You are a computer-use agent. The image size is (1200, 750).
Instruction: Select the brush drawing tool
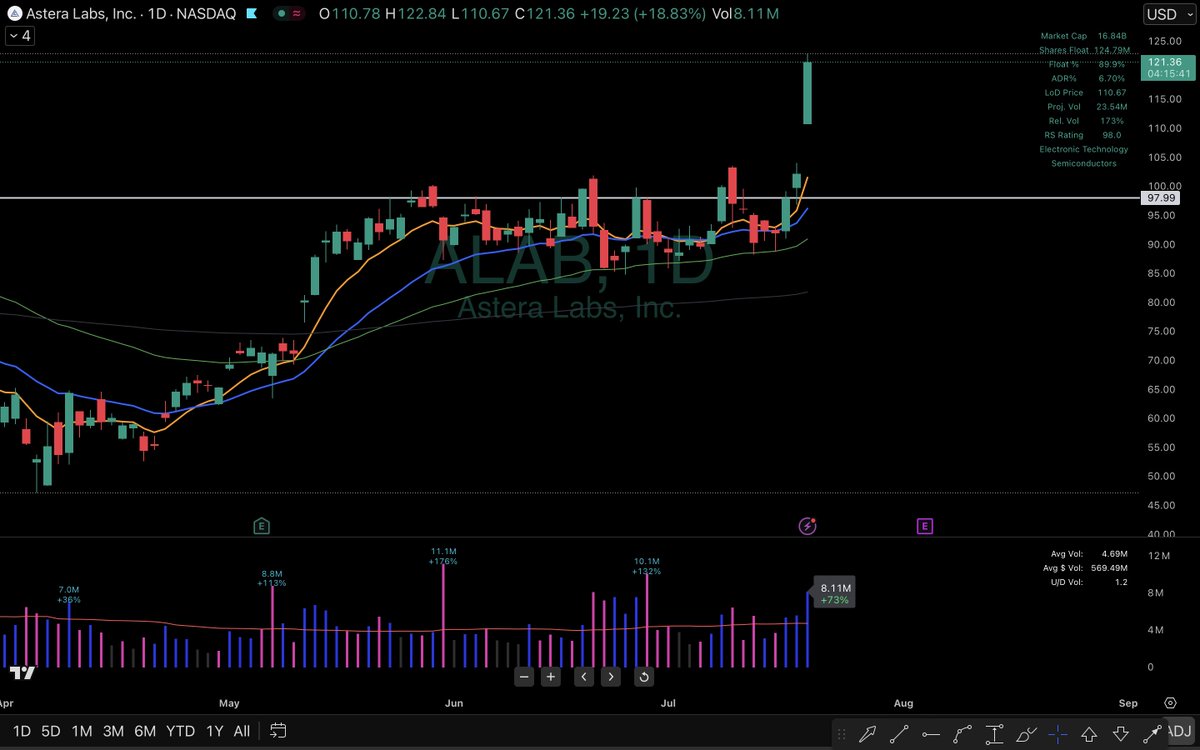(1026, 732)
